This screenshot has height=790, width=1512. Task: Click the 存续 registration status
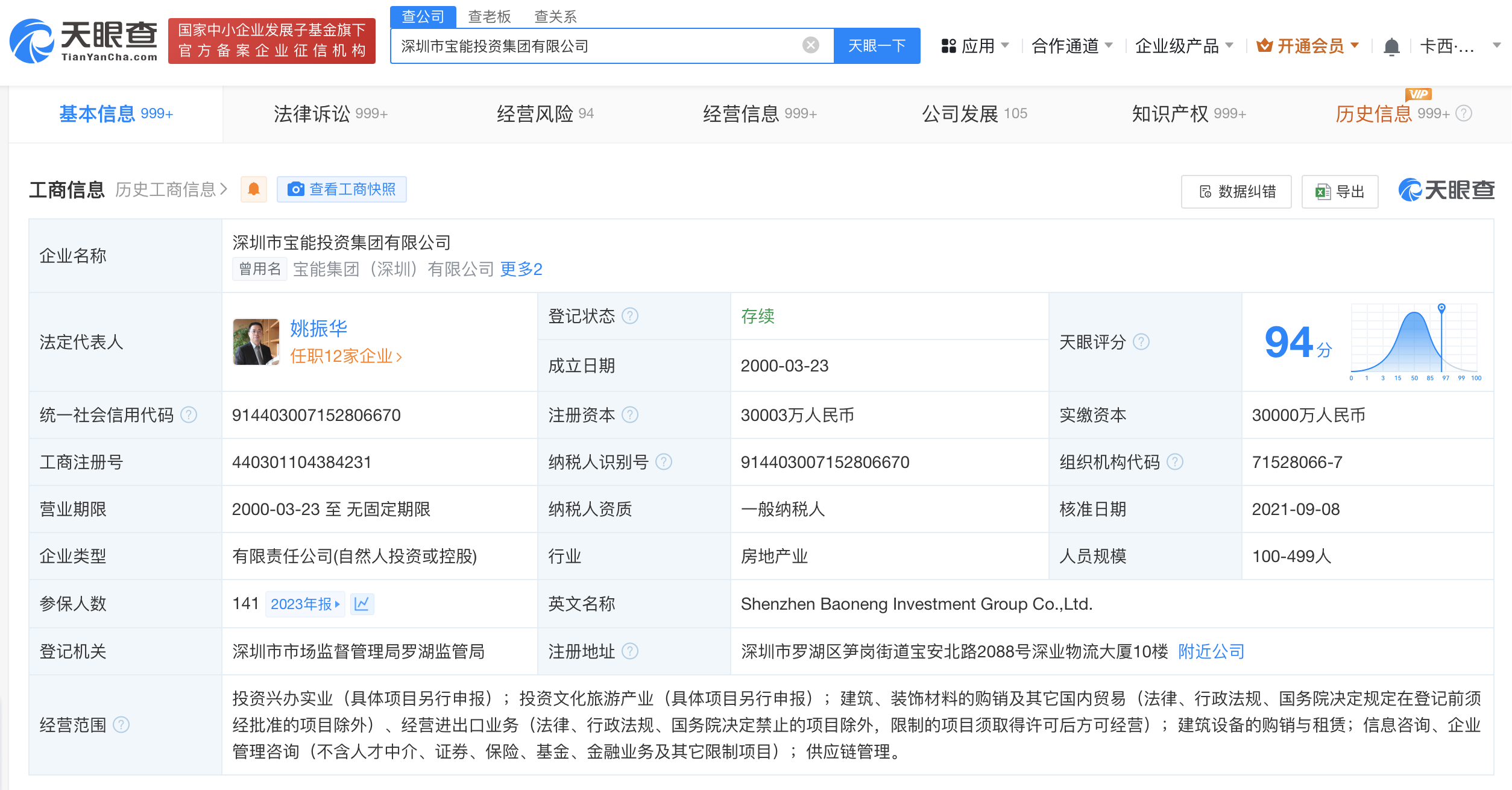[x=757, y=316]
